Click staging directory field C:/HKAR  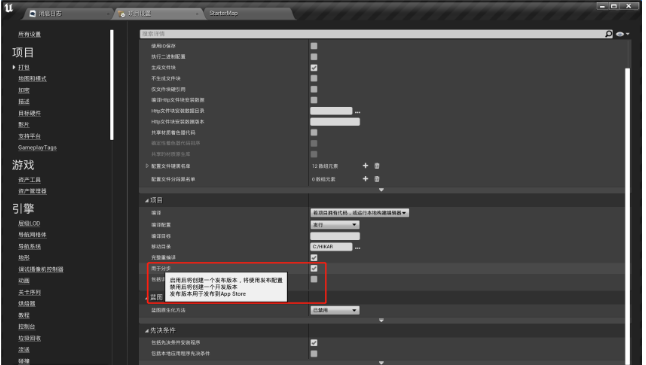[x=331, y=247]
